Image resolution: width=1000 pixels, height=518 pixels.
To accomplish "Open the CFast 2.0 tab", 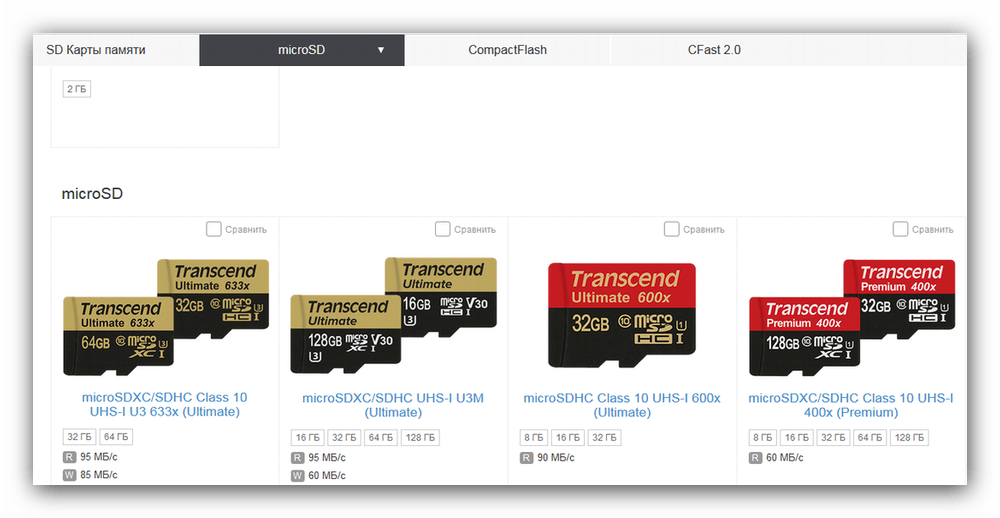I will point(714,50).
